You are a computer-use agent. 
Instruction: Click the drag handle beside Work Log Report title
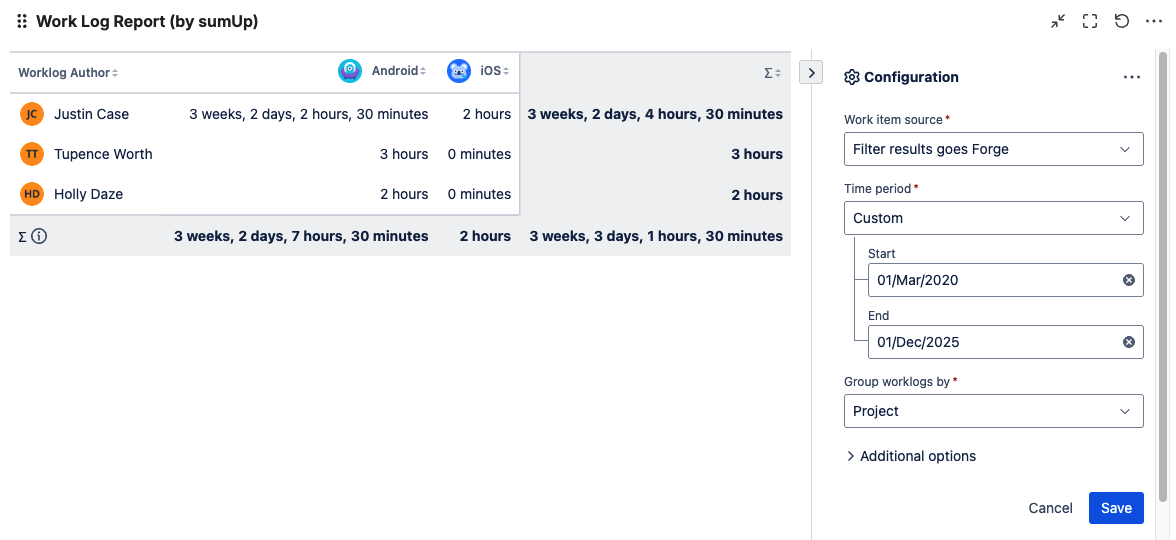click(22, 21)
